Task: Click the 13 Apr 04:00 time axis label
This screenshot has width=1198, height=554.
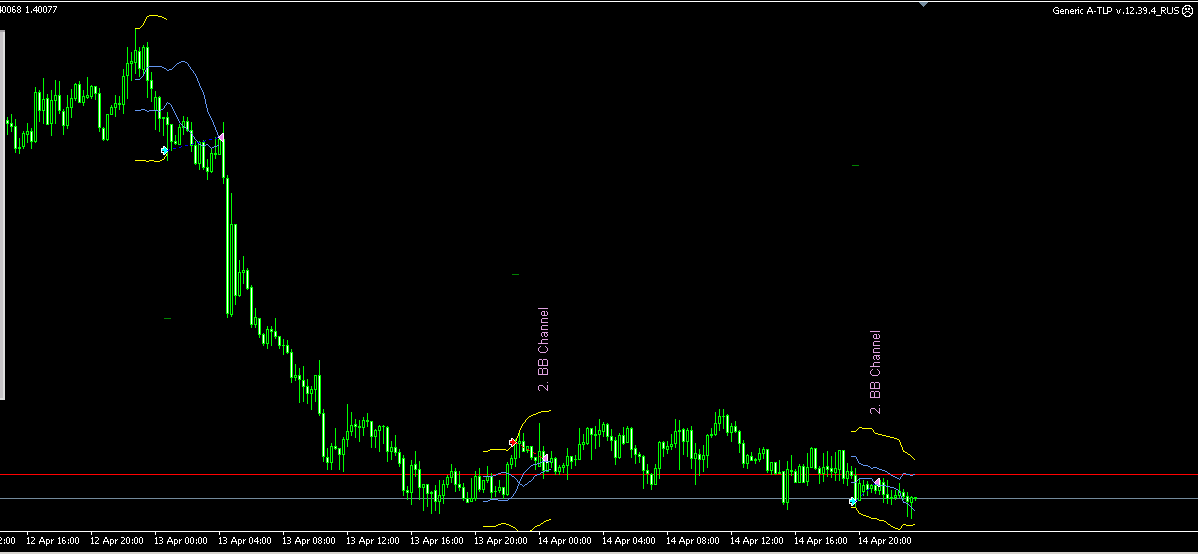Action: tap(245, 541)
